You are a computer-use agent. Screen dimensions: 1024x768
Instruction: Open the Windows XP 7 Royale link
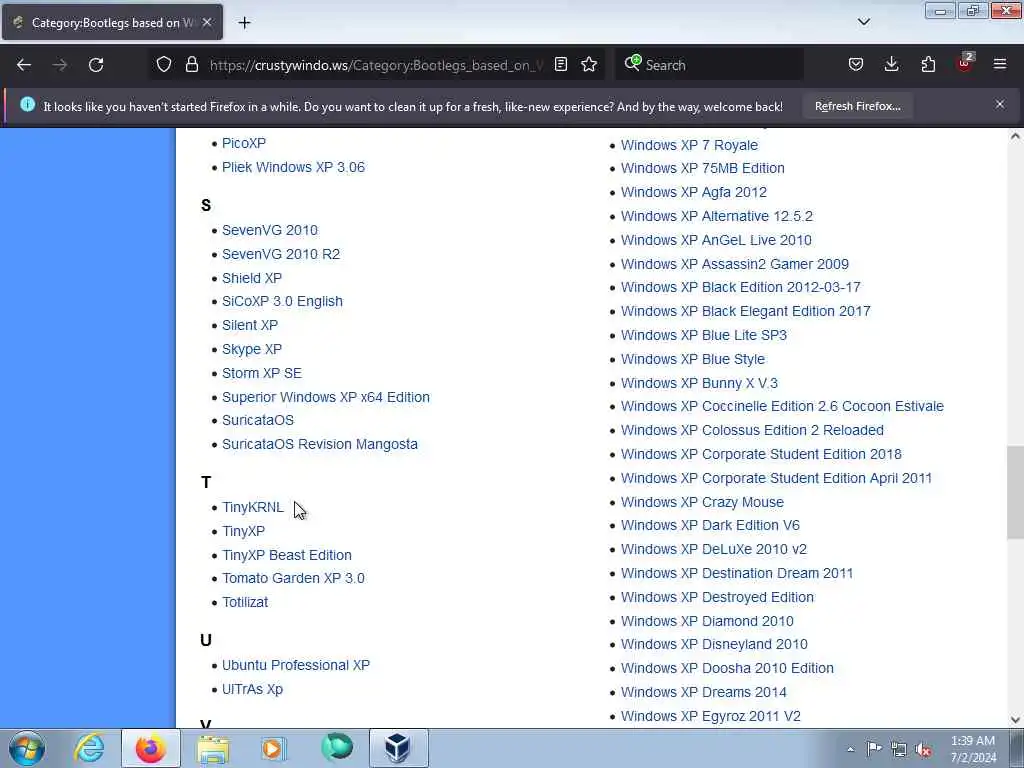click(x=690, y=145)
